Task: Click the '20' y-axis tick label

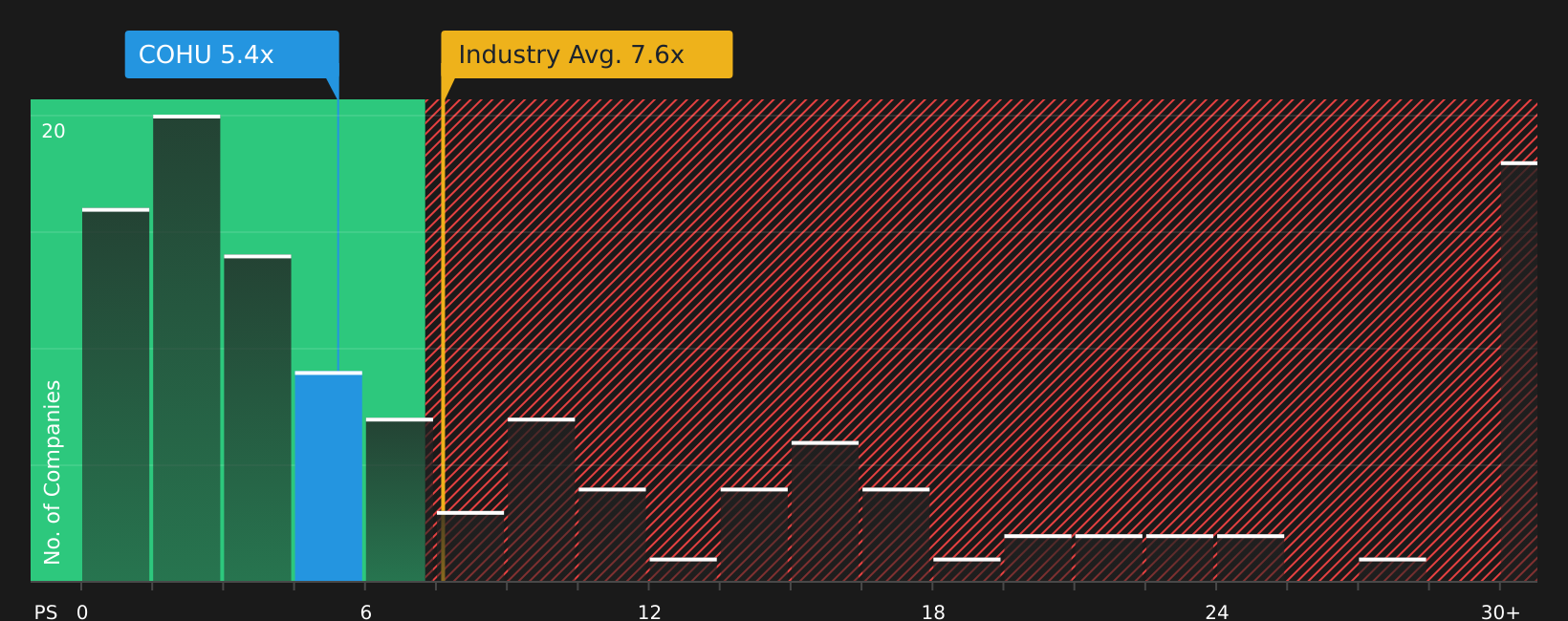Action: pos(54,132)
